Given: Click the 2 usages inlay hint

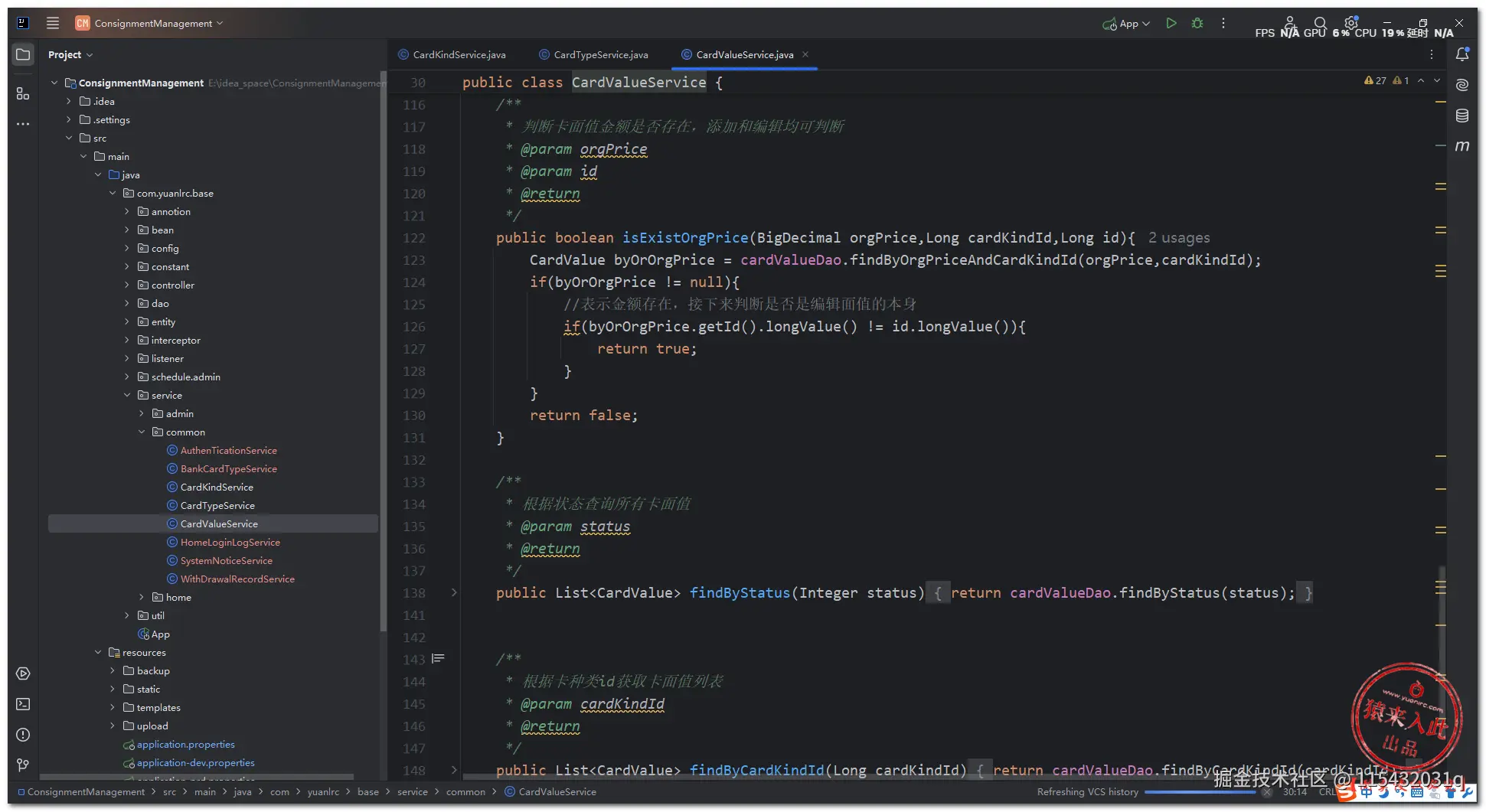Looking at the screenshot, I should (x=1179, y=238).
